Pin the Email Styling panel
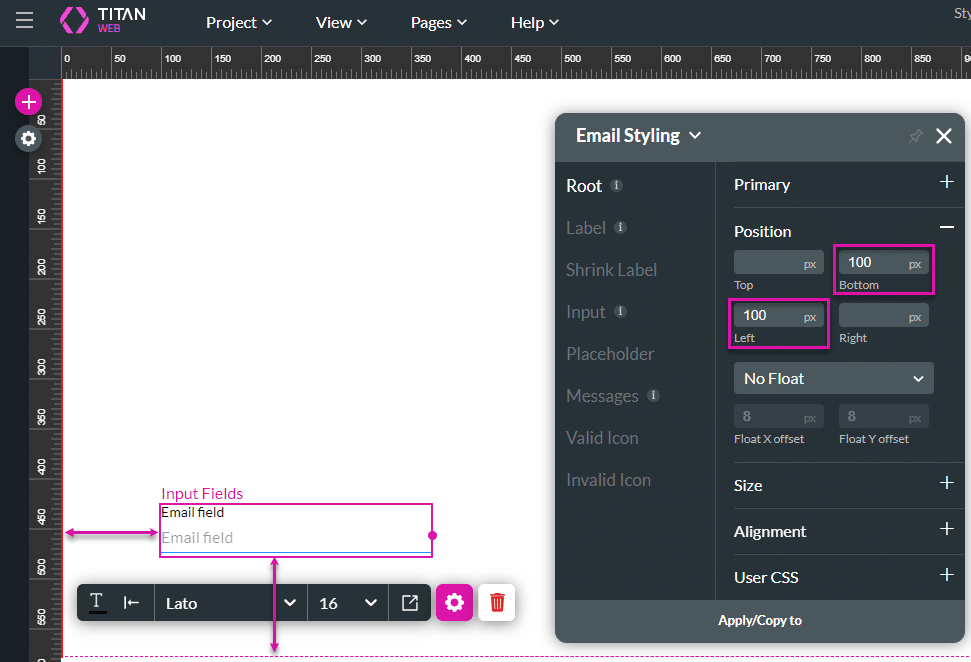This screenshot has height=662, width=971. (x=915, y=136)
